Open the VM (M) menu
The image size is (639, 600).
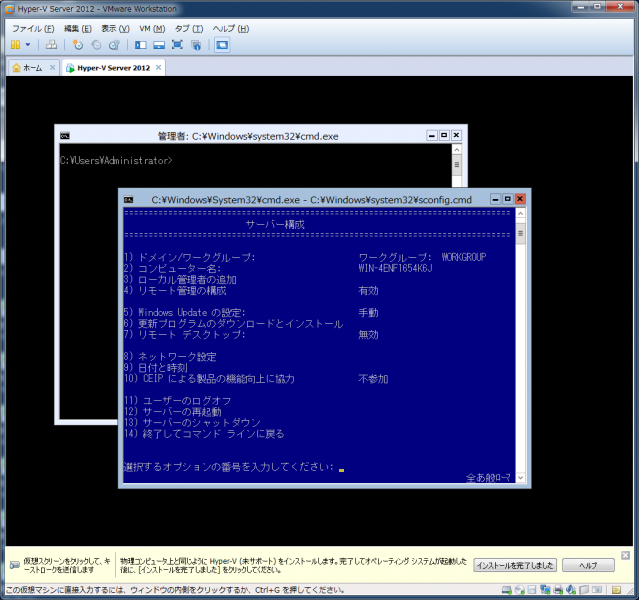(x=152, y=29)
